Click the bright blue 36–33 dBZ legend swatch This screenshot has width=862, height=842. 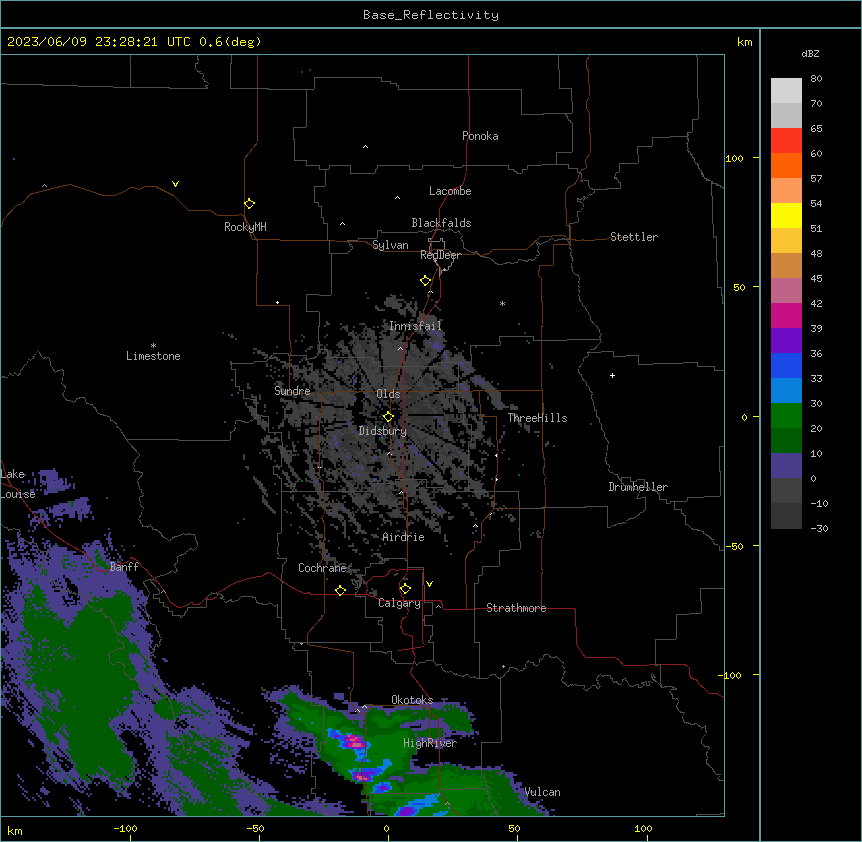pyautogui.click(x=786, y=365)
